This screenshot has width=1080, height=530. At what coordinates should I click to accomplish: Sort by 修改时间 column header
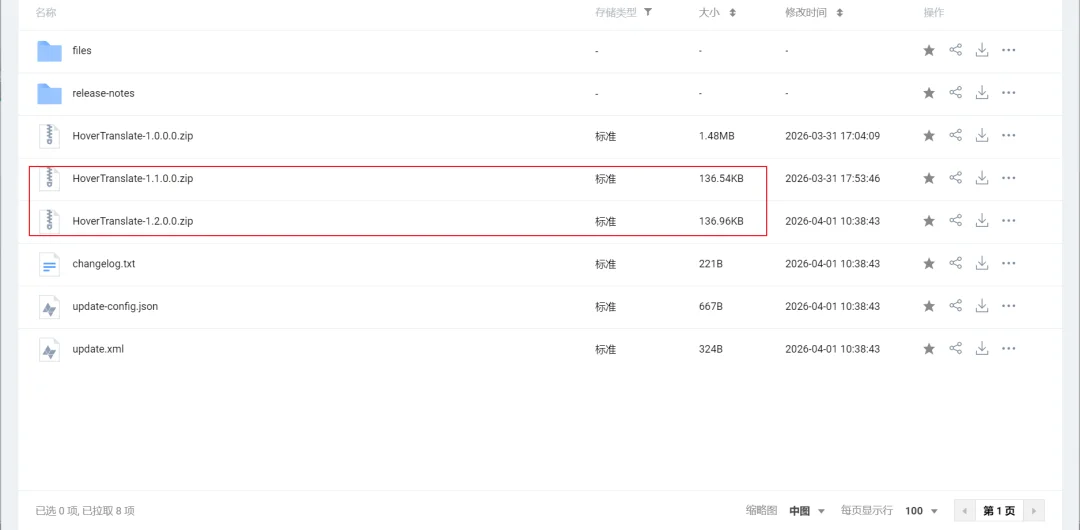click(x=814, y=12)
